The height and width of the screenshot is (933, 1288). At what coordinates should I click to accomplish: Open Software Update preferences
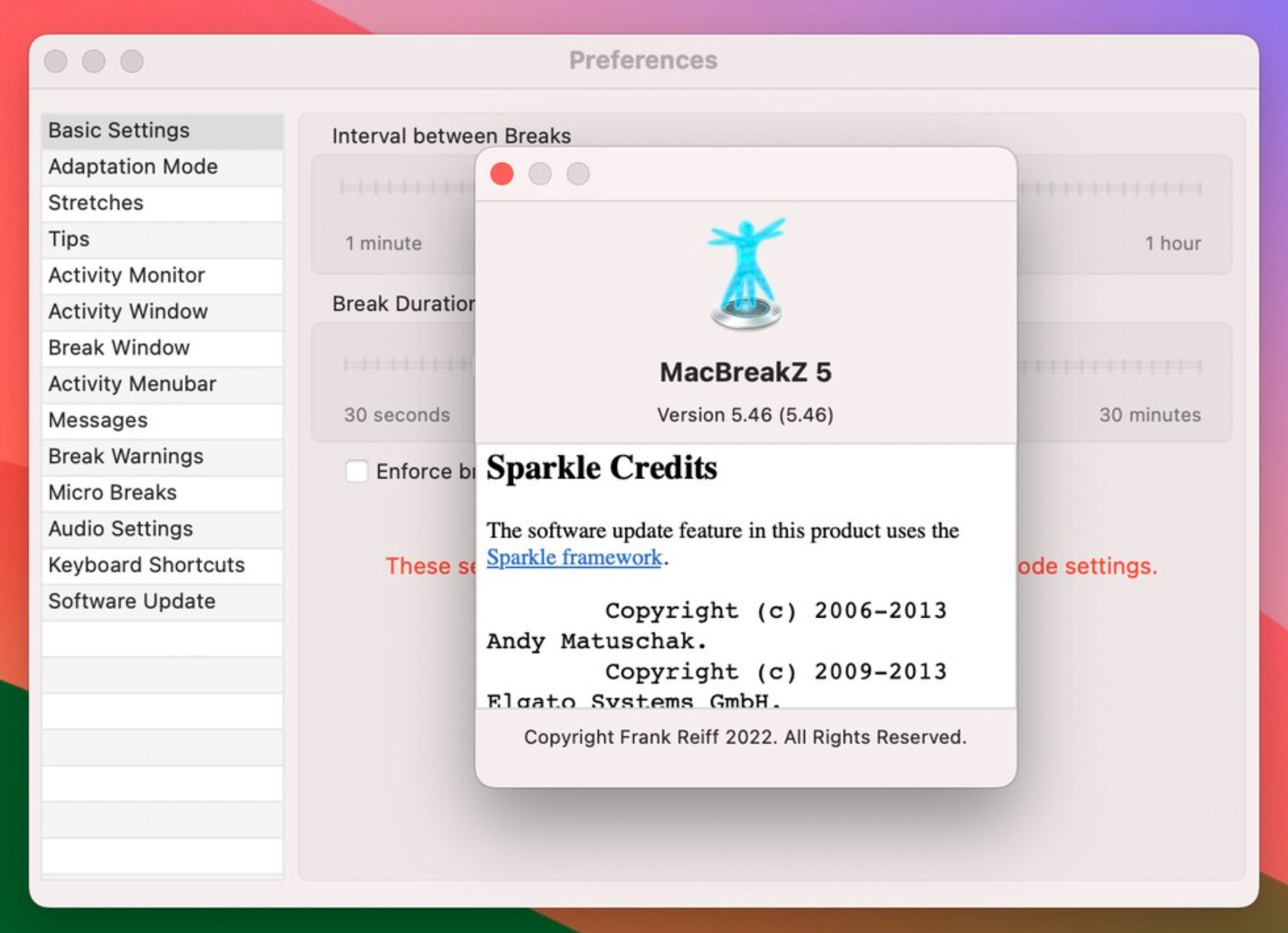(162, 601)
